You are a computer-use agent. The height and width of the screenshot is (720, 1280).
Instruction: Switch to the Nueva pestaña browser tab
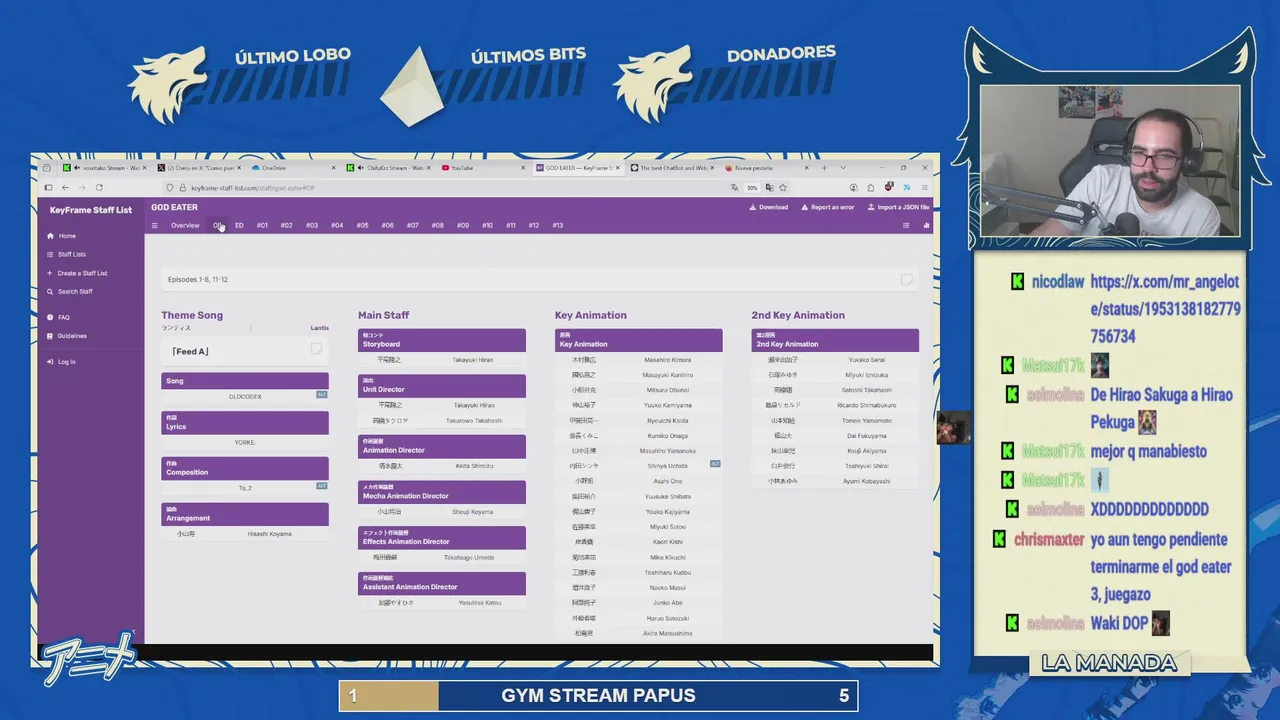tap(766, 168)
